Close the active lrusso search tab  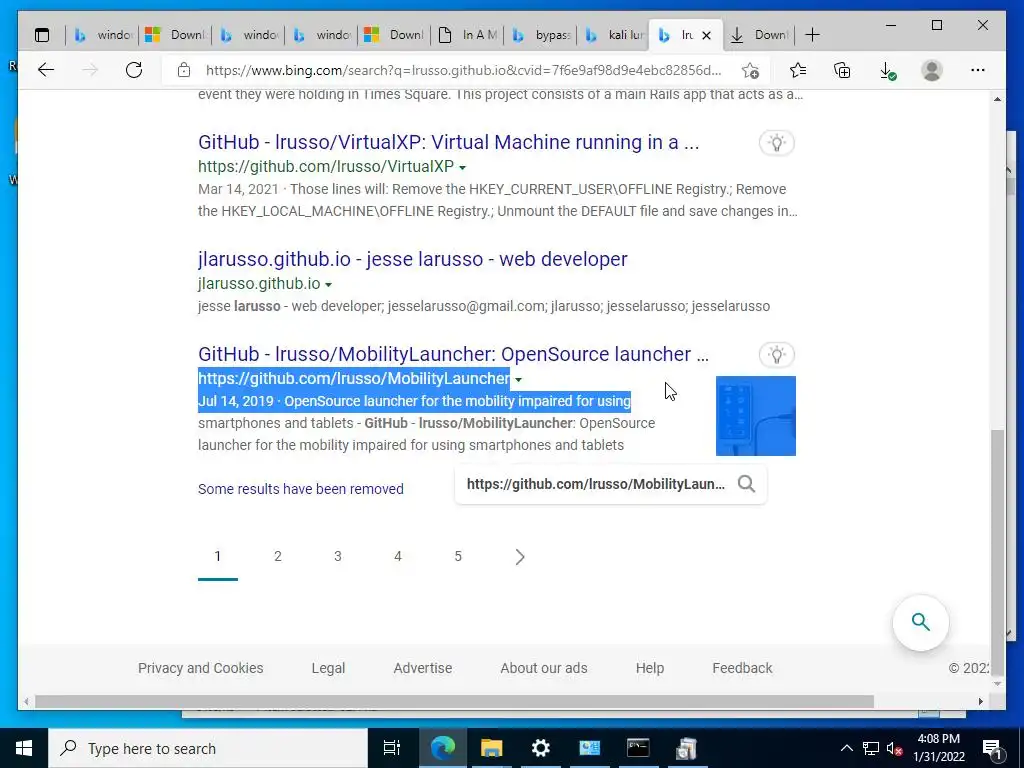pos(706,35)
